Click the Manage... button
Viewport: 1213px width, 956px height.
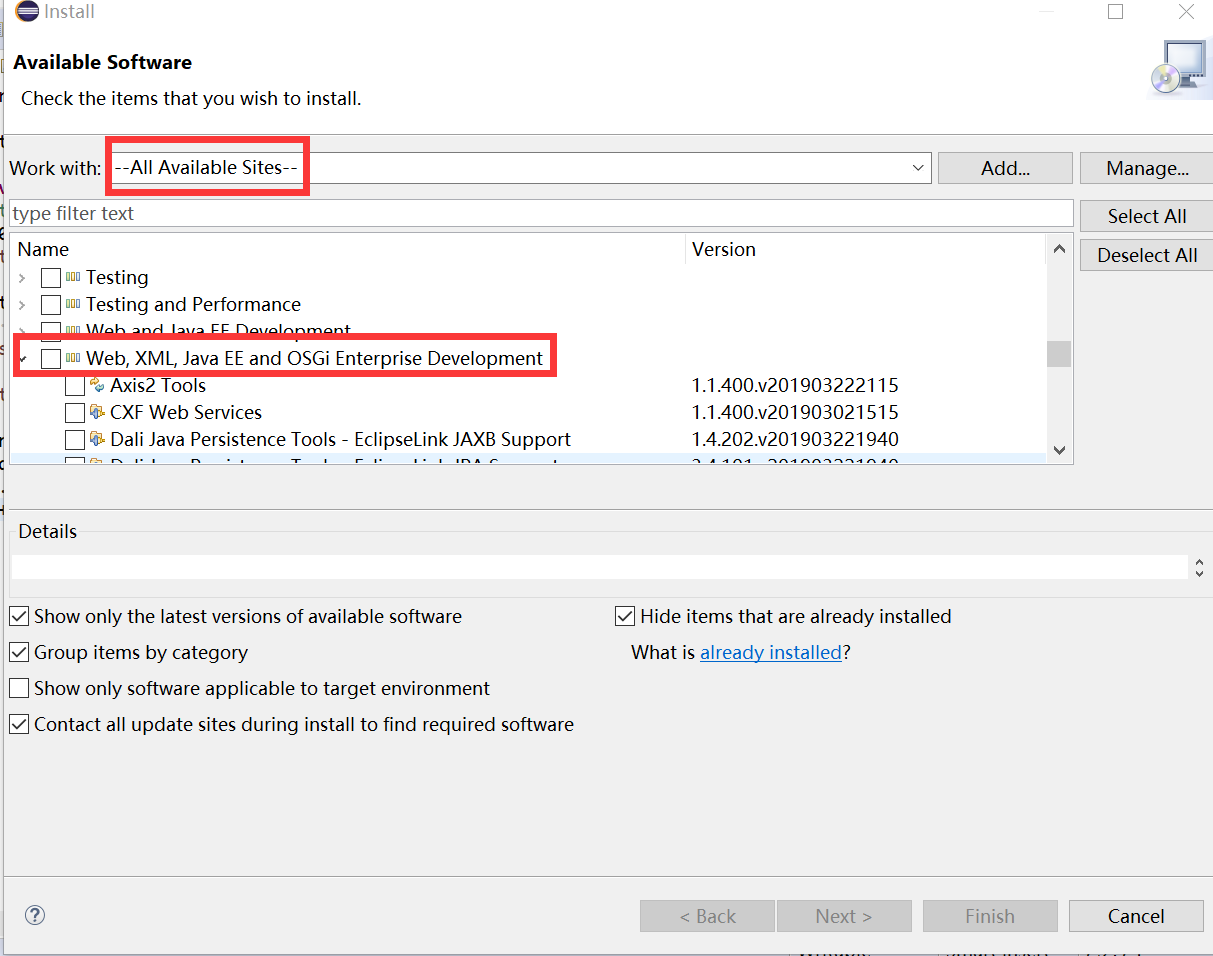tap(1146, 168)
